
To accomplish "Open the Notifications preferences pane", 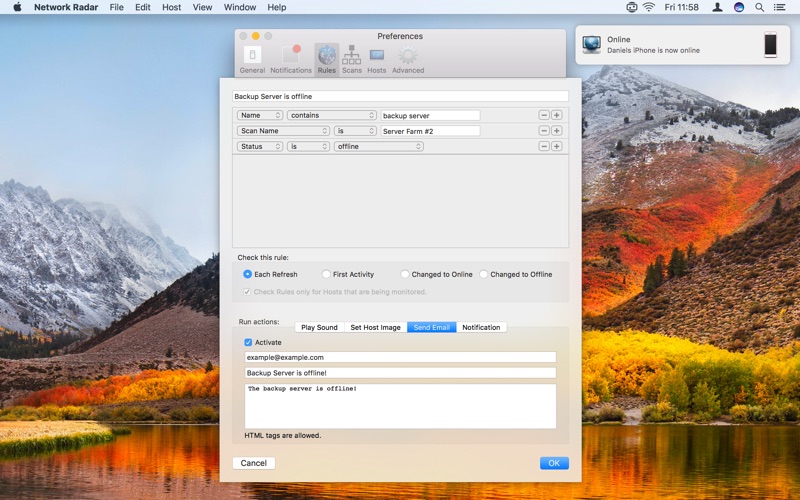I will pos(291,59).
